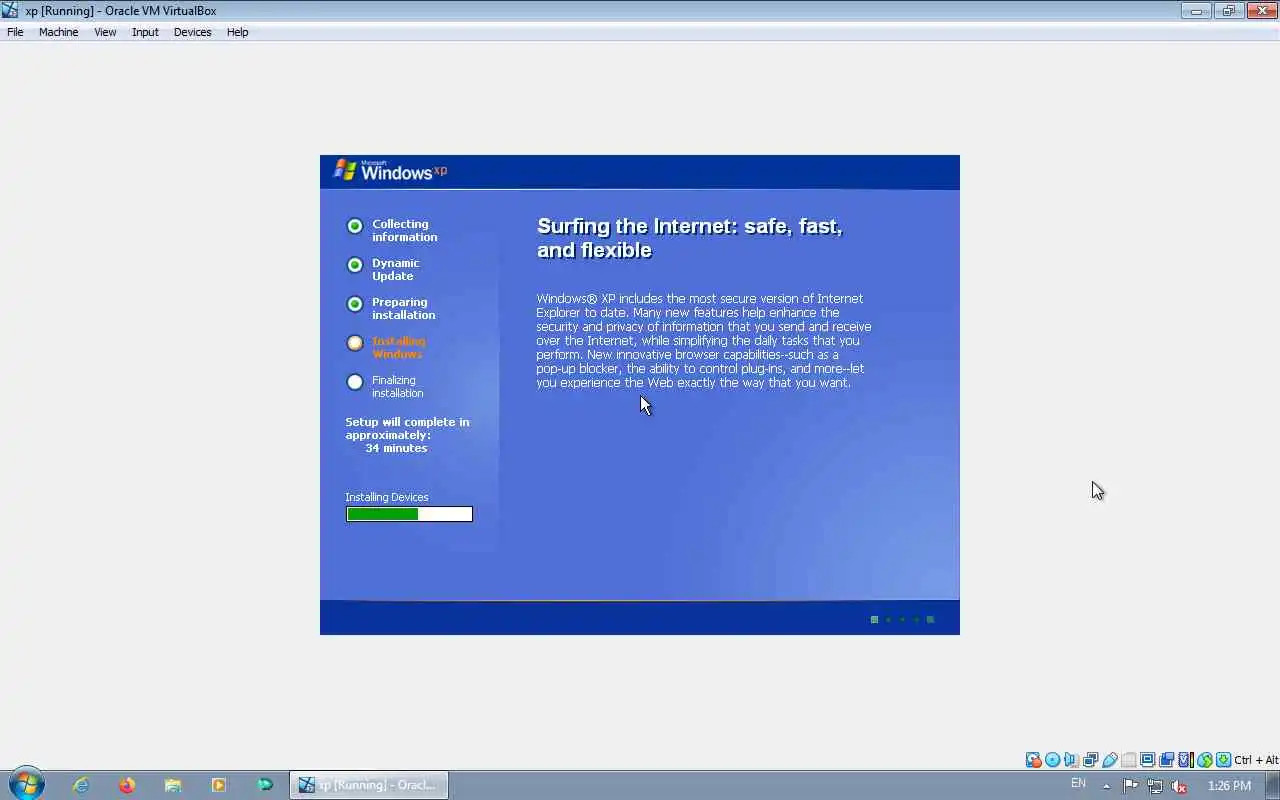Launch Firefox from the taskbar
Image resolution: width=1280 pixels, height=800 pixels.
(x=127, y=785)
